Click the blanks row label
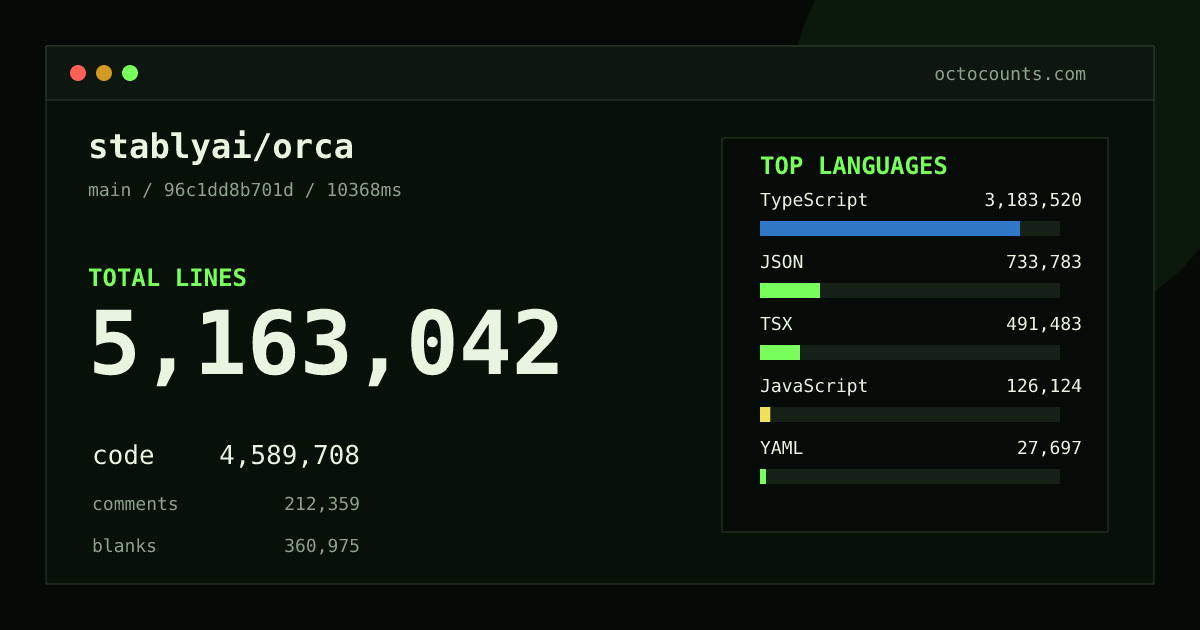Screen dimensions: 1200x630 (x=124, y=546)
